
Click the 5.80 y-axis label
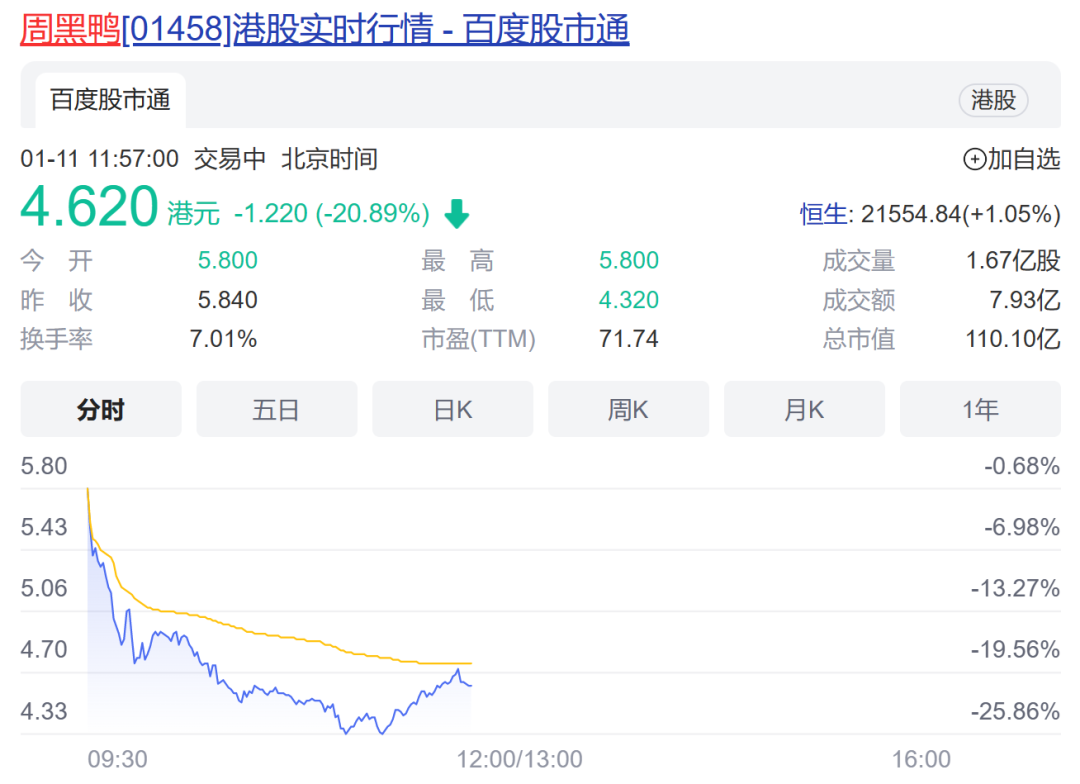pyautogui.click(x=44, y=466)
